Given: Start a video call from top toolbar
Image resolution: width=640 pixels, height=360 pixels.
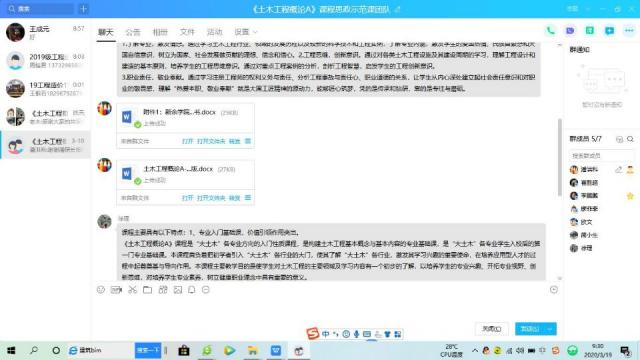Looking at the screenshot, I should (x=570, y=31).
